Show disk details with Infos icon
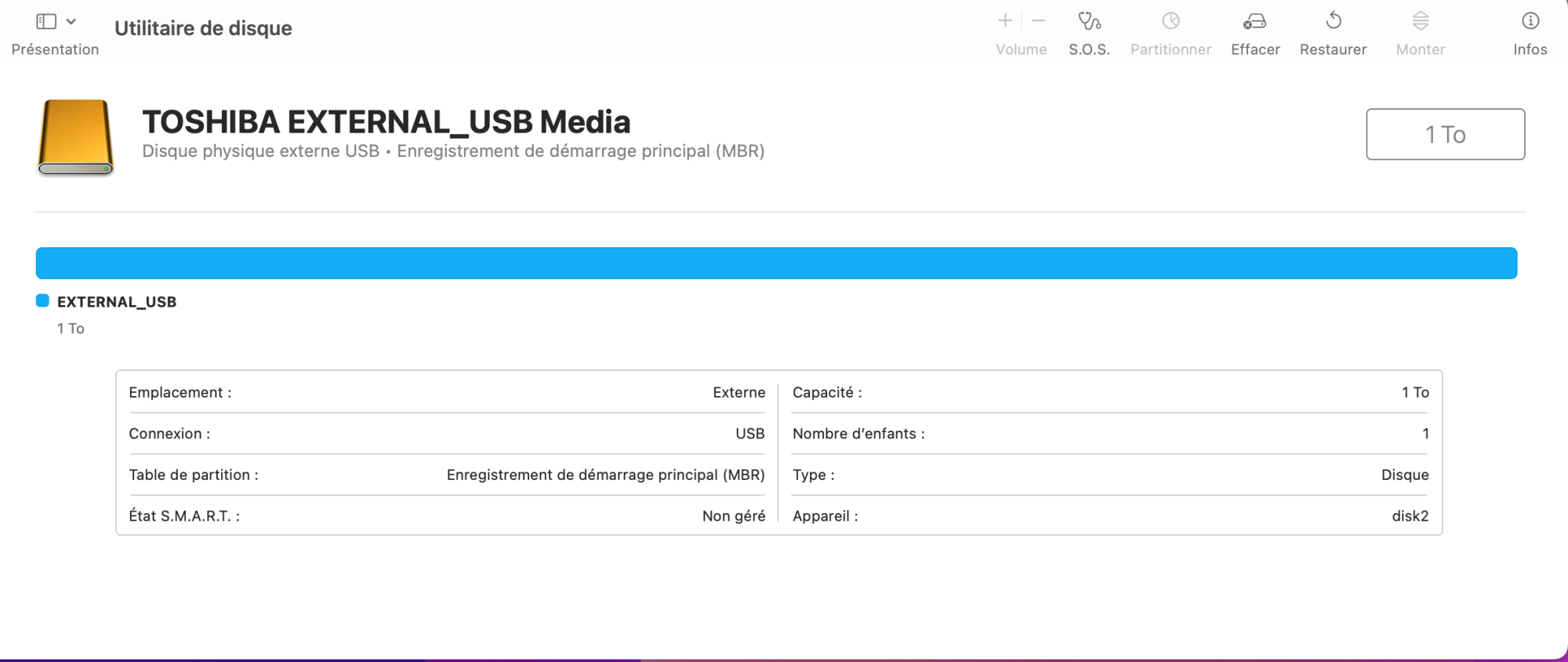 1530,20
